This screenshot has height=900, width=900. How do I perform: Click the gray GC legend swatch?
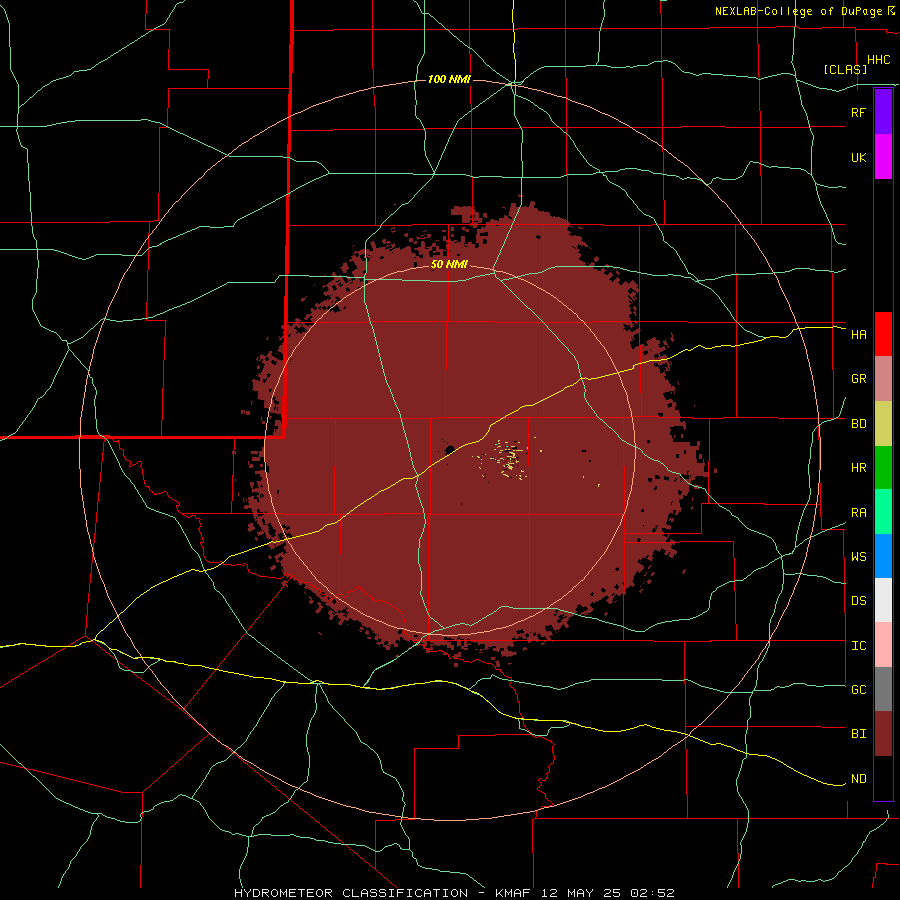coord(883,689)
